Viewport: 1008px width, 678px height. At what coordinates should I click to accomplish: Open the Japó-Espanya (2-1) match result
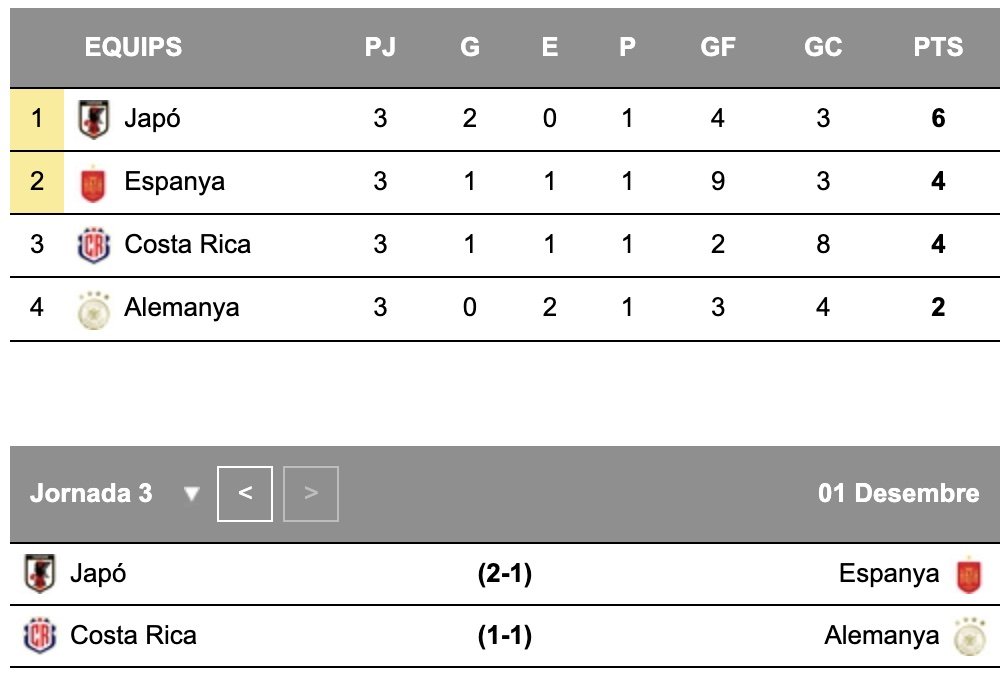coord(504,574)
